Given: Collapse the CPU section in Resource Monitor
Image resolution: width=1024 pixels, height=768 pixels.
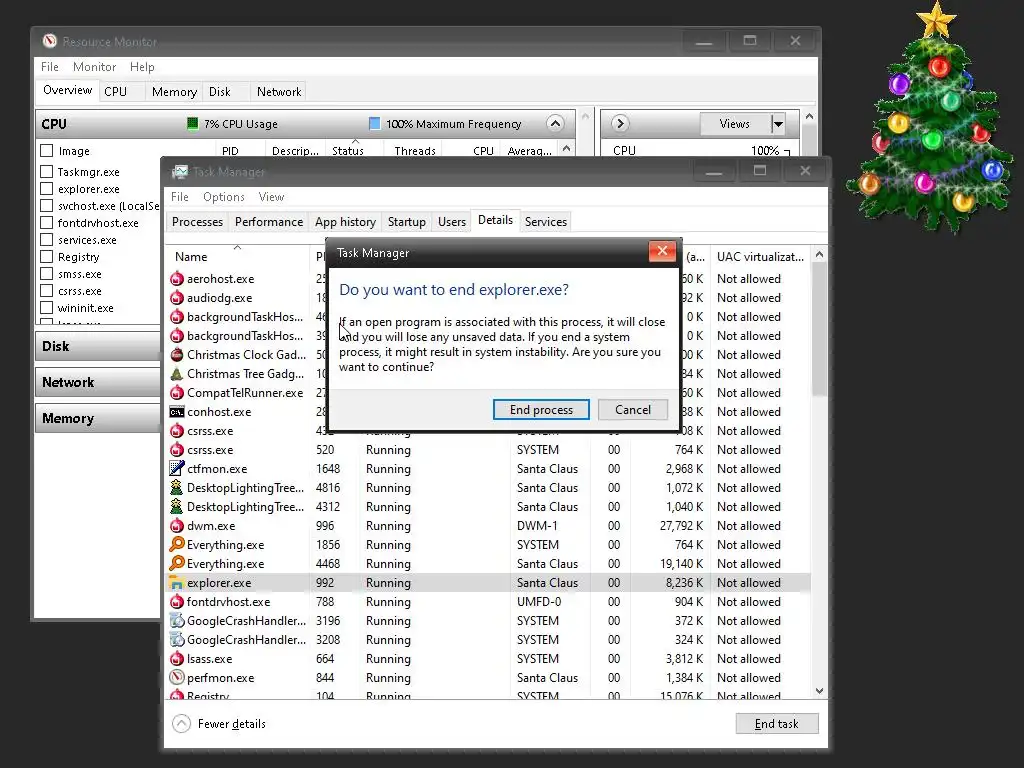Looking at the screenshot, I should pyautogui.click(x=555, y=123).
